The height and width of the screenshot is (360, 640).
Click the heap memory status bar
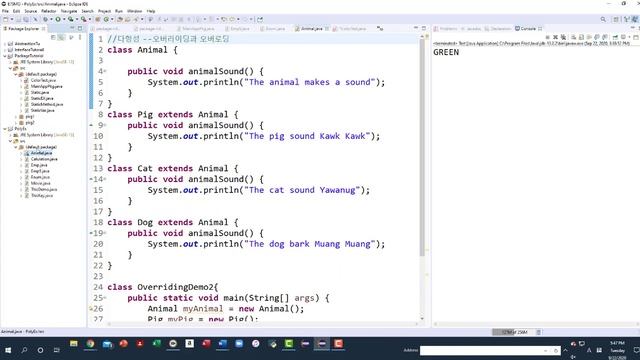tap(513, 332)
